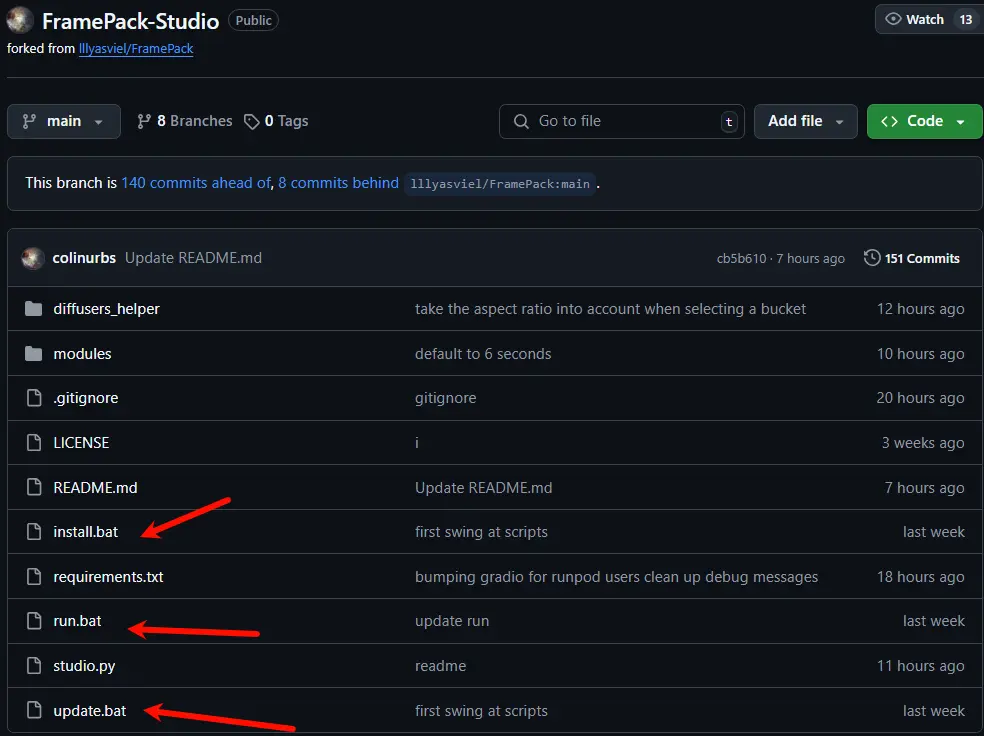The width and height of the screenshot is (984, 736).
Task: Click the commit history clock icon
Action: [871, 257]
